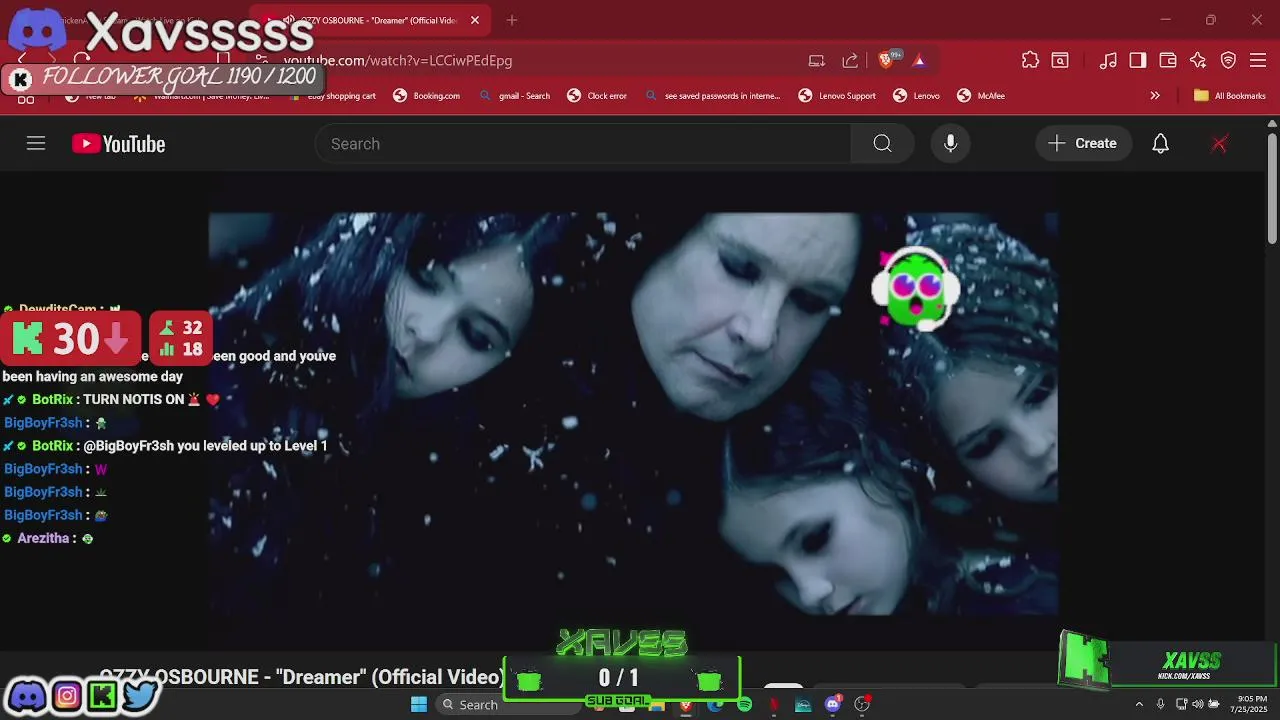Click the system tray volume icon
This screenshot has height=720, width=1280.
(1198, 705)
